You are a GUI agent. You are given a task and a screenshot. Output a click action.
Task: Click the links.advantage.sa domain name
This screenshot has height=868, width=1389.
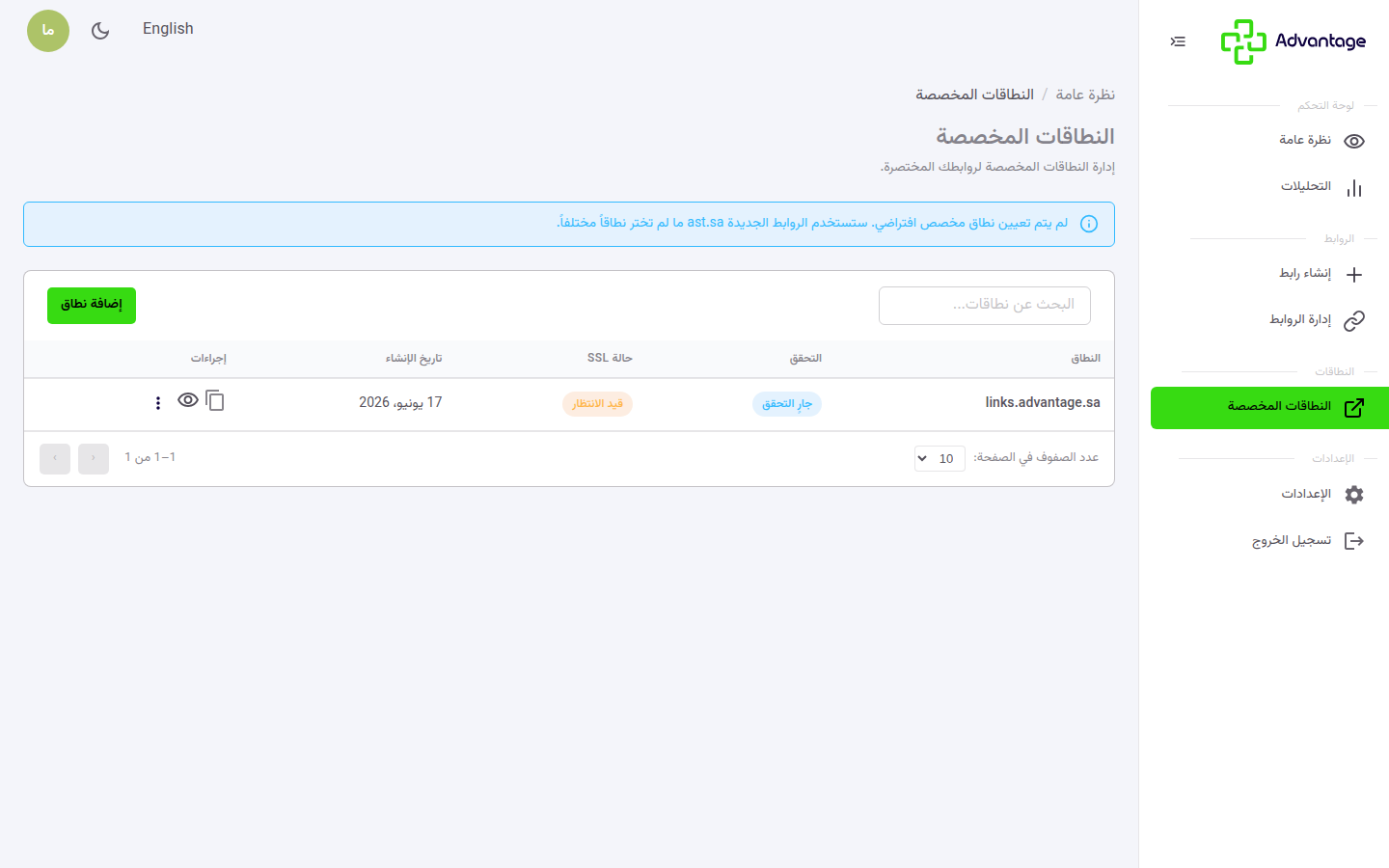pyautogui.click(x=1043, y=402)
